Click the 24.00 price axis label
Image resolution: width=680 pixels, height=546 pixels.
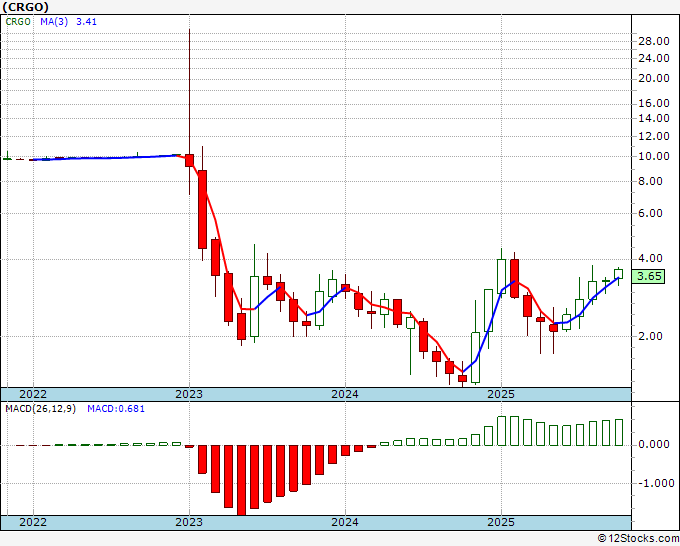click(x=654, y=58)
